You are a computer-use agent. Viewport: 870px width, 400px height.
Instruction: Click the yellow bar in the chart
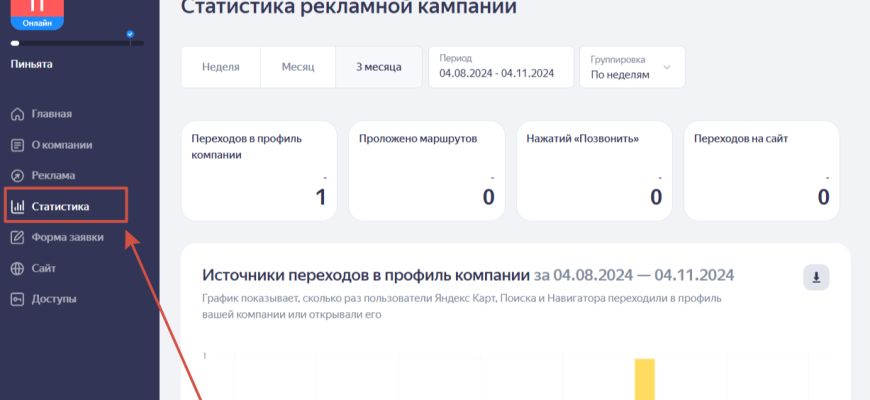pyautogui.click(x=645, y=379)
